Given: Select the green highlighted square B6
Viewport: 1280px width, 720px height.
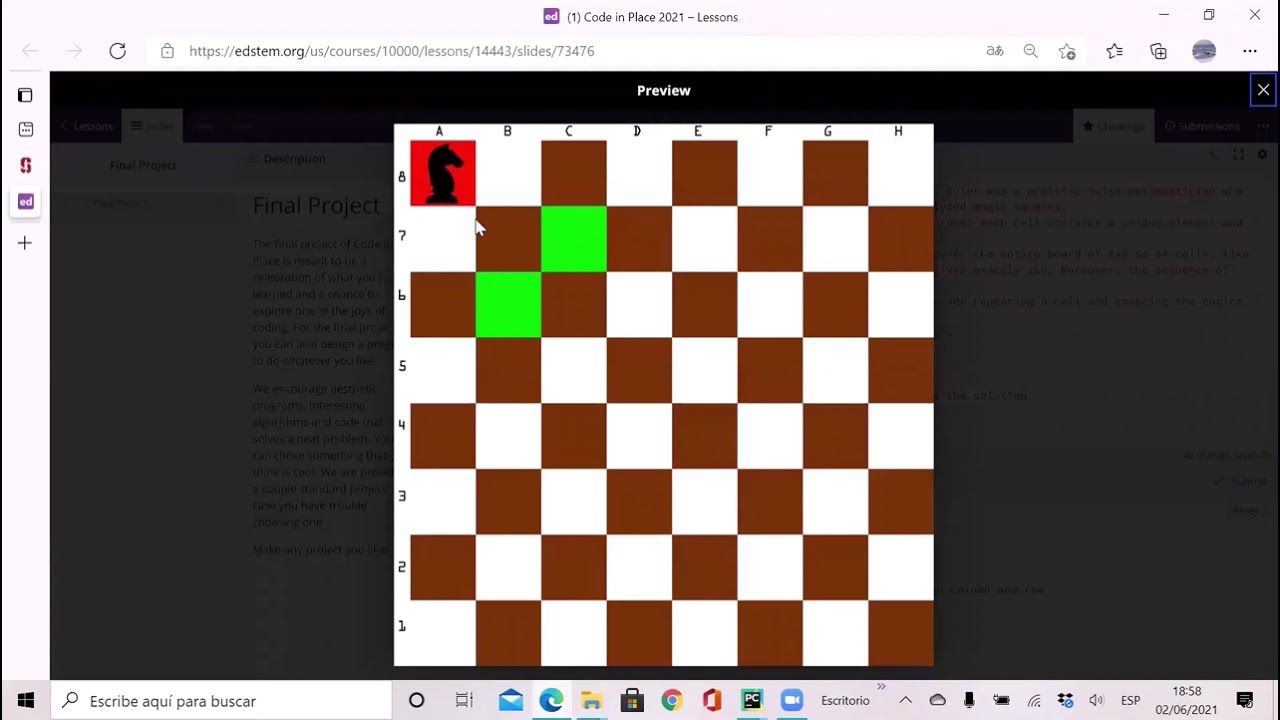Looking at the screenshot, I should point(508,305).
